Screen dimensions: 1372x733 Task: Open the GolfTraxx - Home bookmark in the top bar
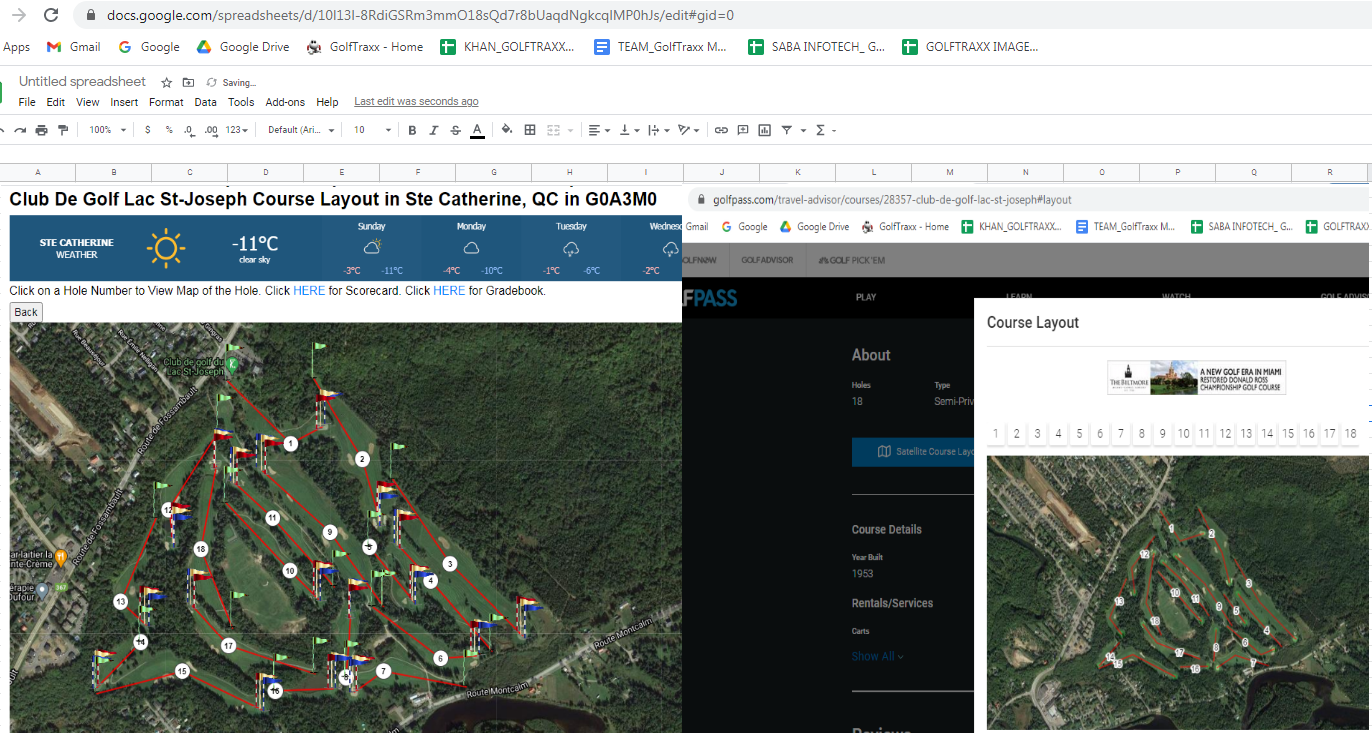click(x=365, y=47)
